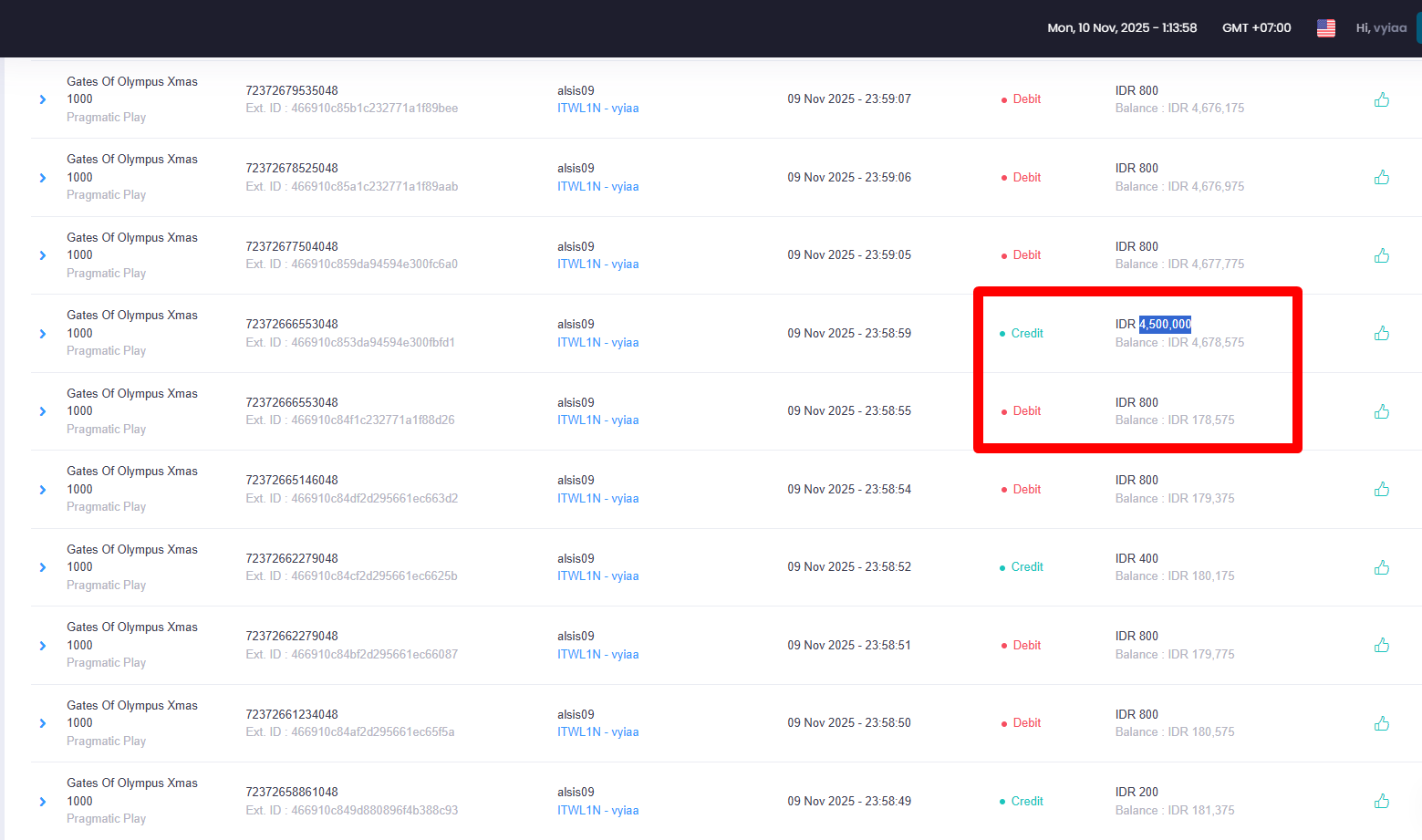1422x840 pixels.
Task: Expand row with Ext. ID ending 88d26
Action: coord(43,411)
